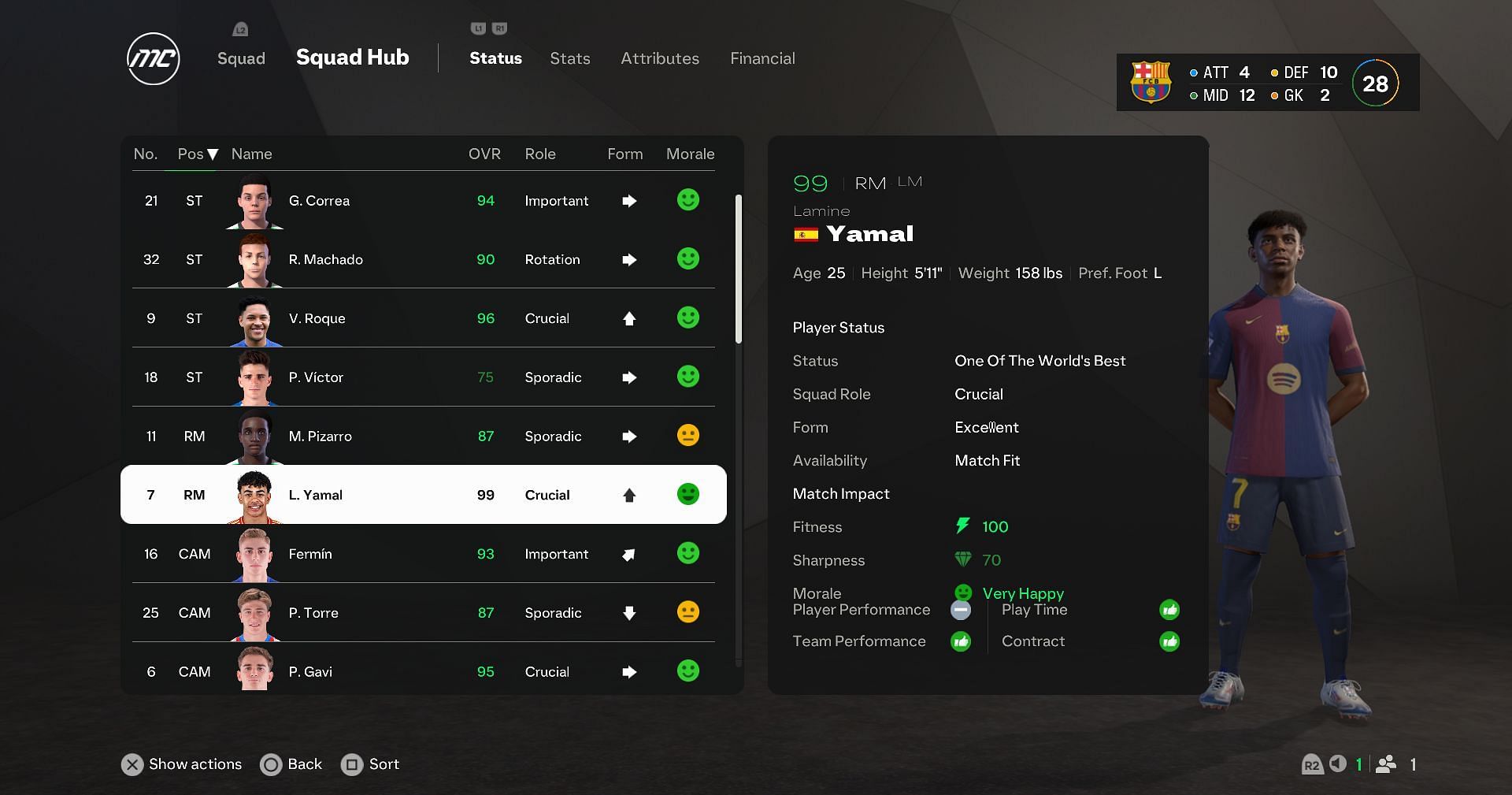
Task: Click the green Fitness lightning bolt icon
Action: click(962, 526)
